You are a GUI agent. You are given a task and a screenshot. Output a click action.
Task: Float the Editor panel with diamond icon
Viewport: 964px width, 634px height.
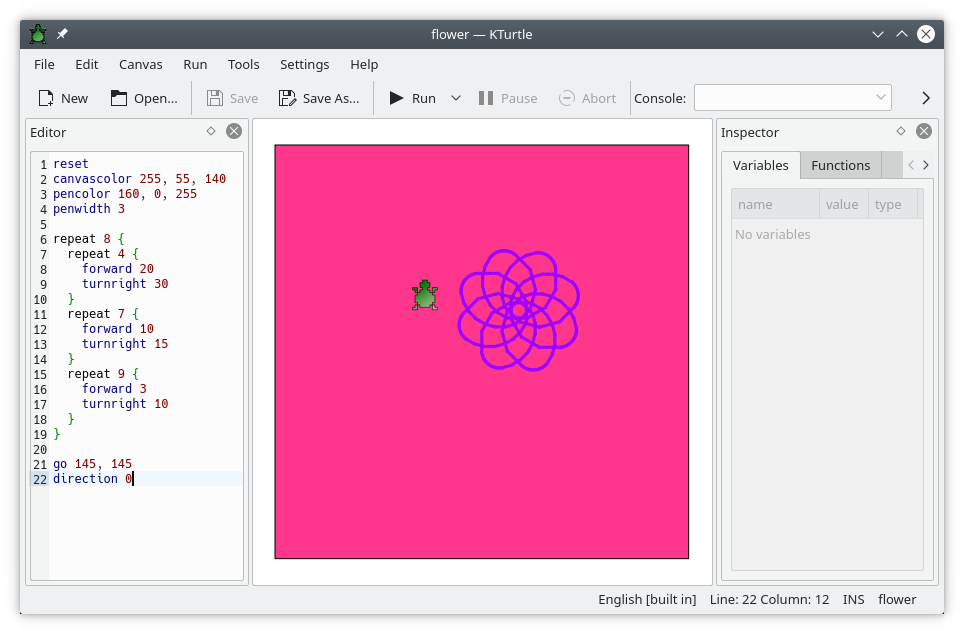pos(211,131)
